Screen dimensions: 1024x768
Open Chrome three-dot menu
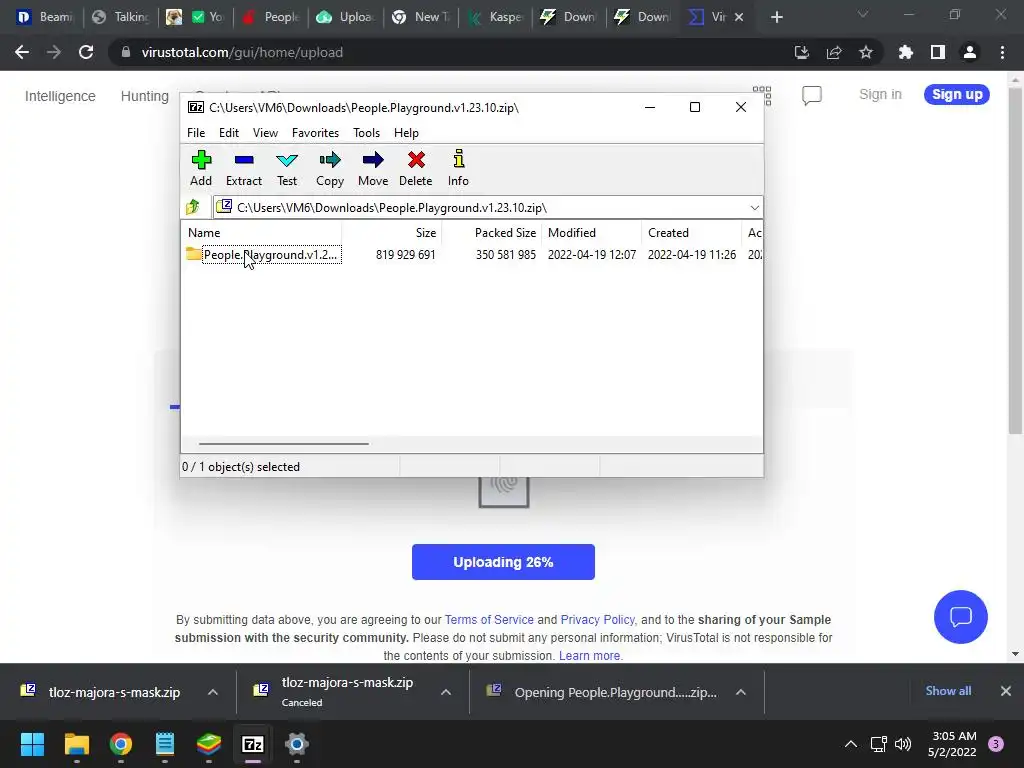coord(1002,52)
